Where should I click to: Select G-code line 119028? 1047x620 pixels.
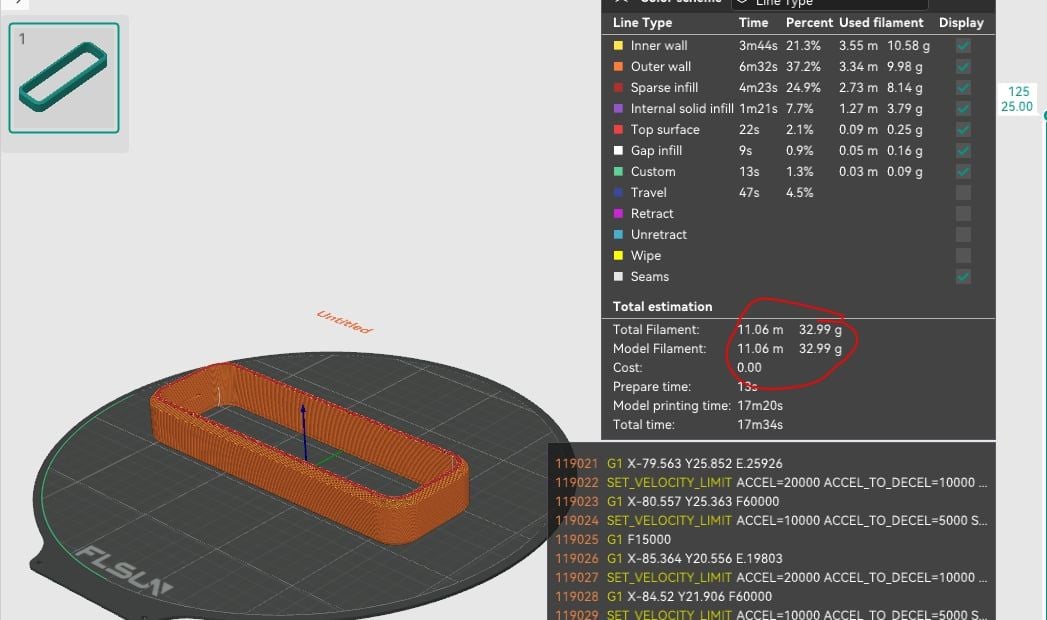(x=772, y=597)
